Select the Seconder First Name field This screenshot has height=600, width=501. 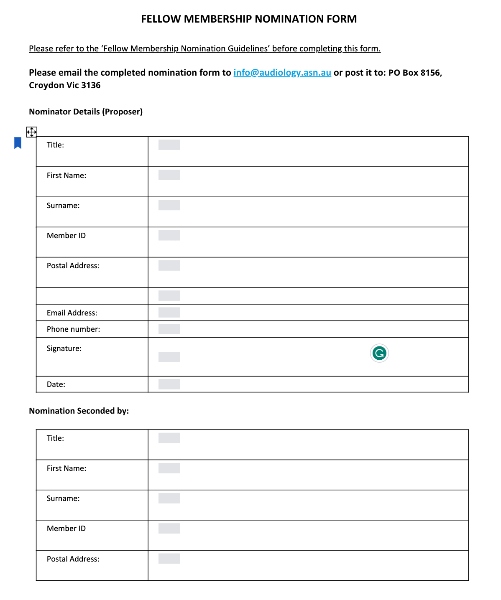[169, 468]
